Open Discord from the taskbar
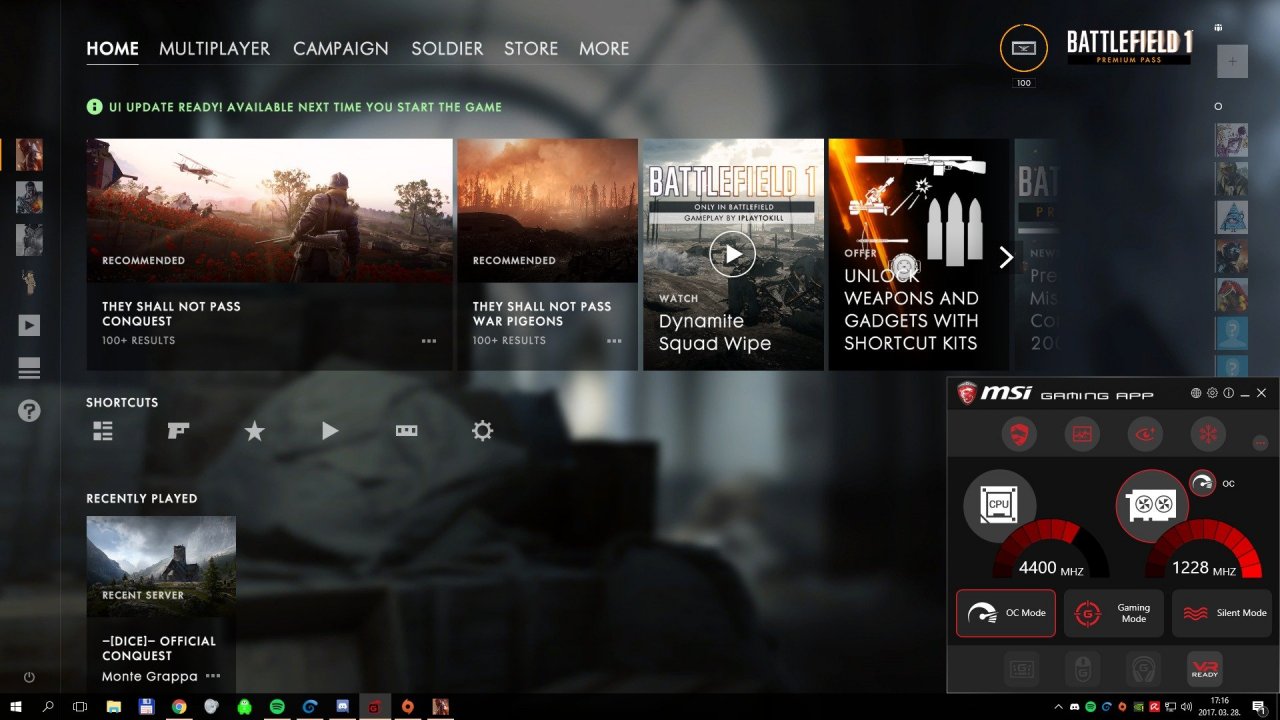 [342, 706]
